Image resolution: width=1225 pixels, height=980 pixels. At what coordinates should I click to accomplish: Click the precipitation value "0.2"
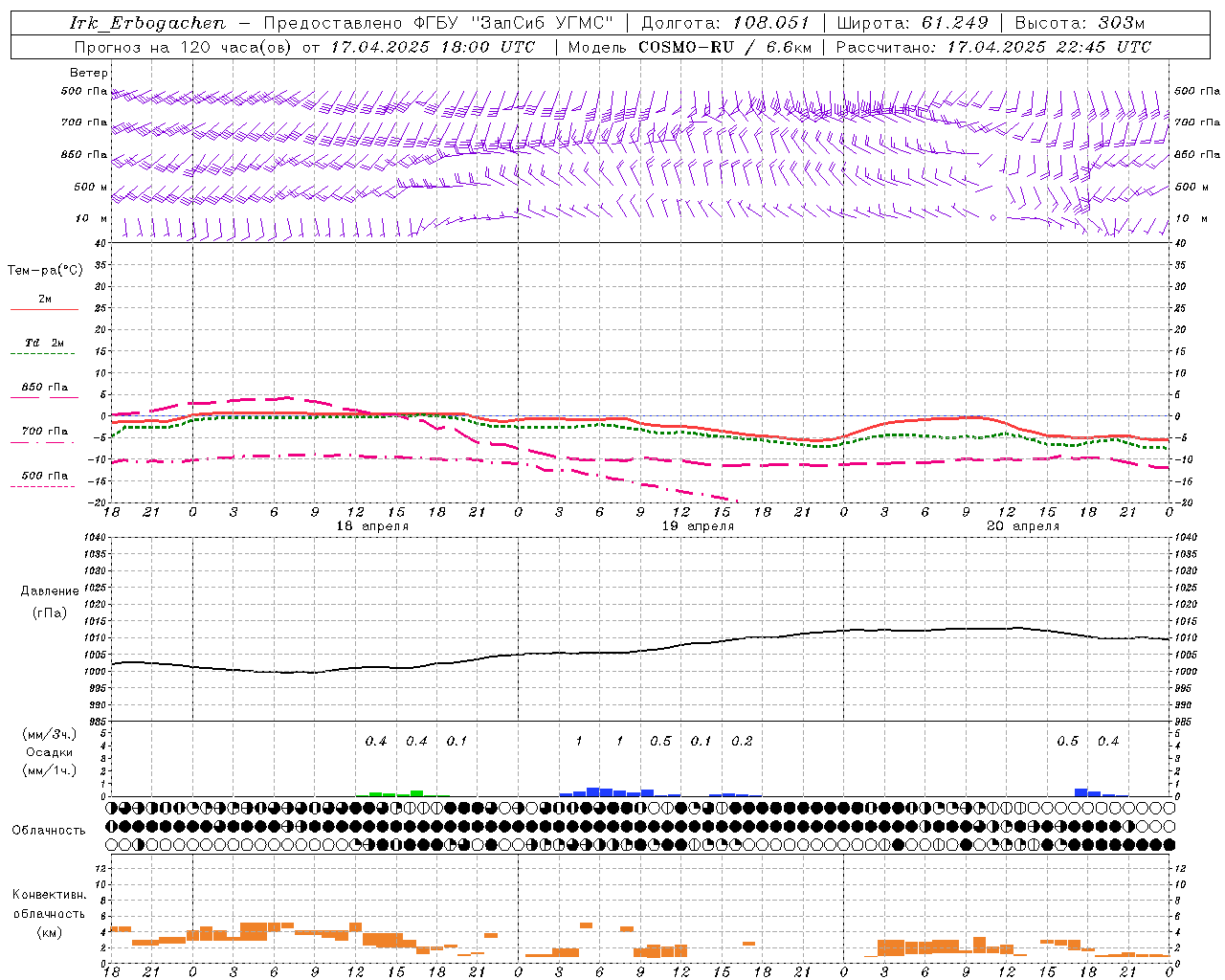(742, 741)
